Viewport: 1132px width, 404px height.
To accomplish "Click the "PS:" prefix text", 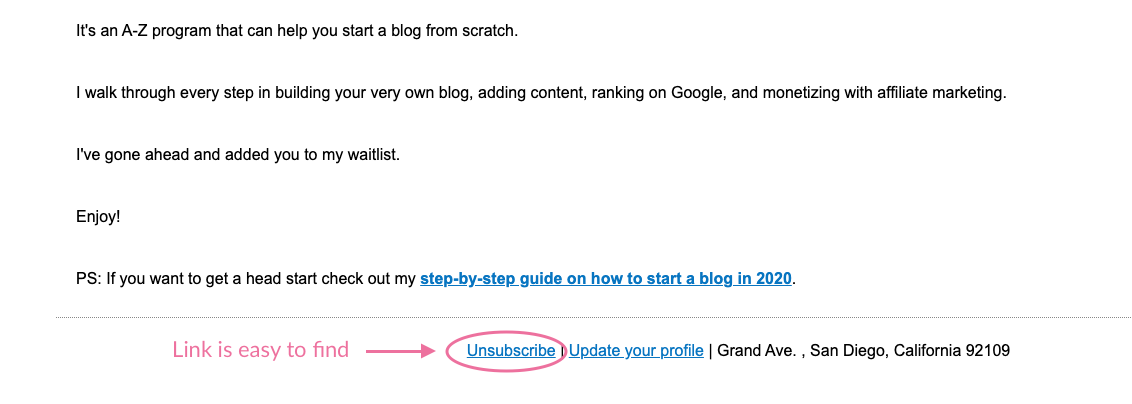I will (88, 278).
